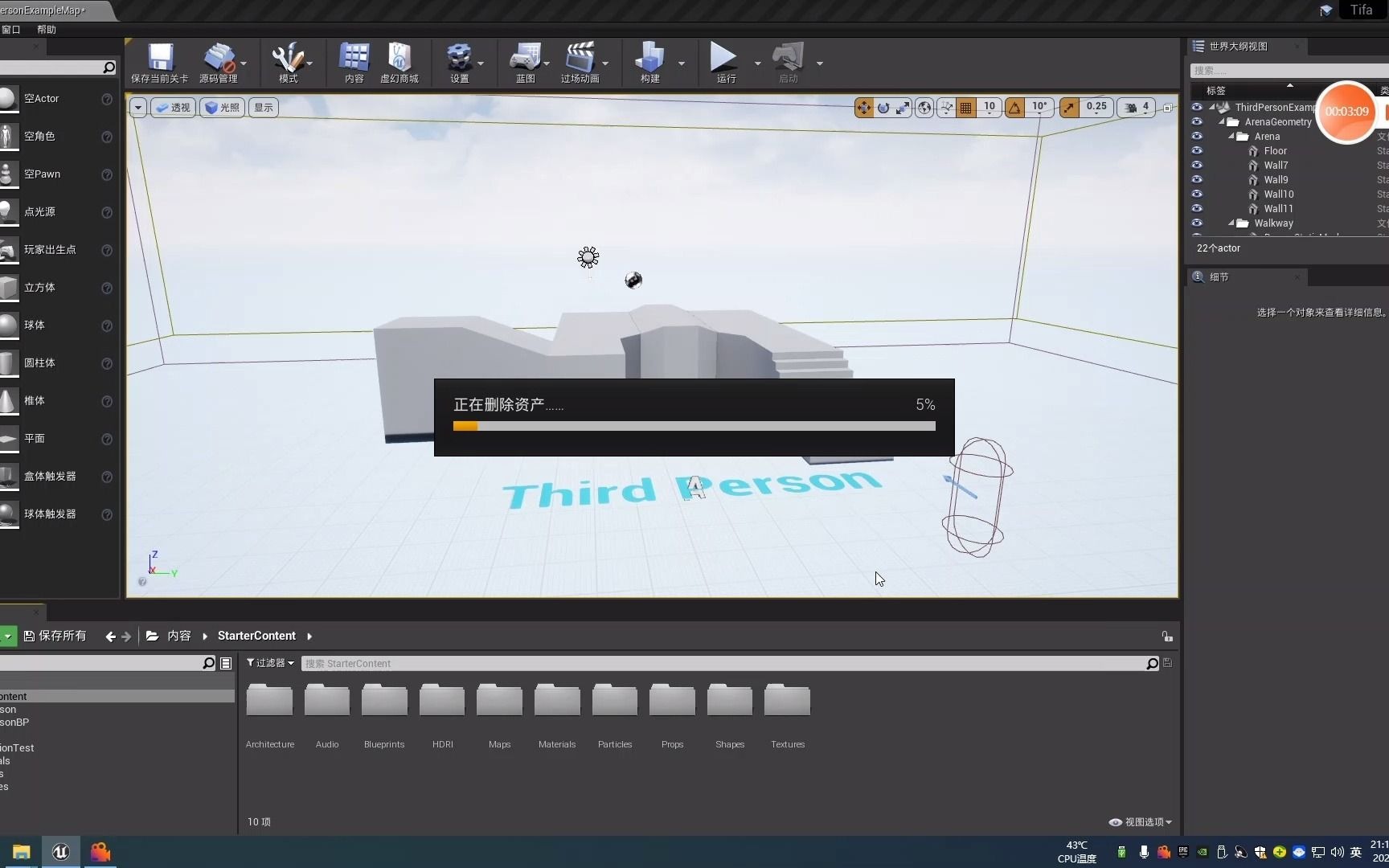Click Content (内容) breadcrumb path
Screen dimensions: 1389x868
point(178,636)
